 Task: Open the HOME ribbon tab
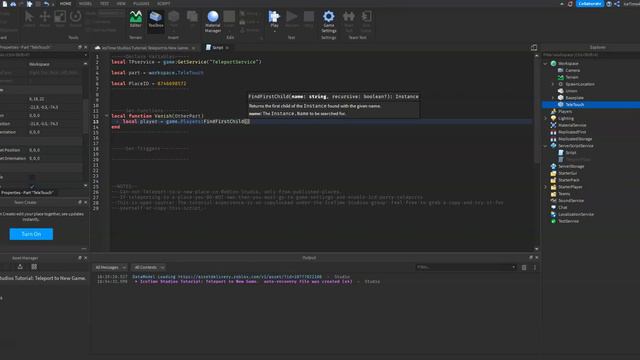(65, 4)
